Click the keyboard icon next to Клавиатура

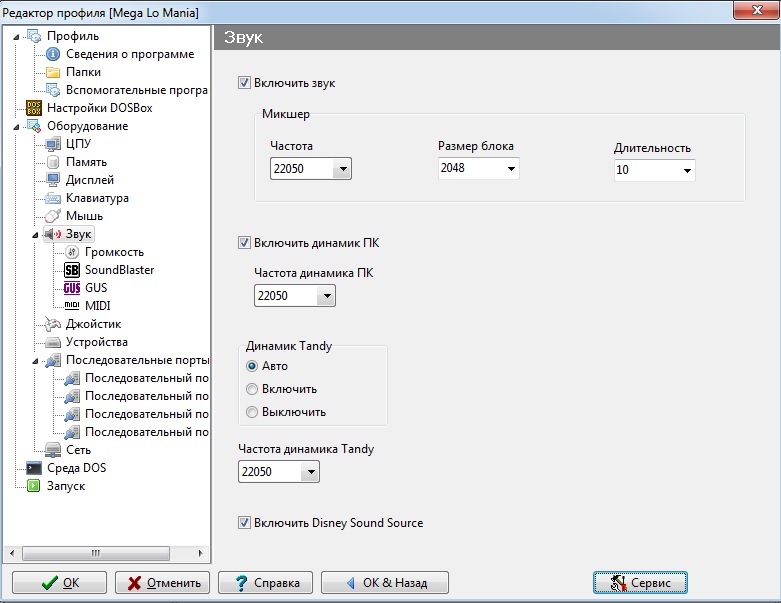pyautogui.click(x=53, y=198)
